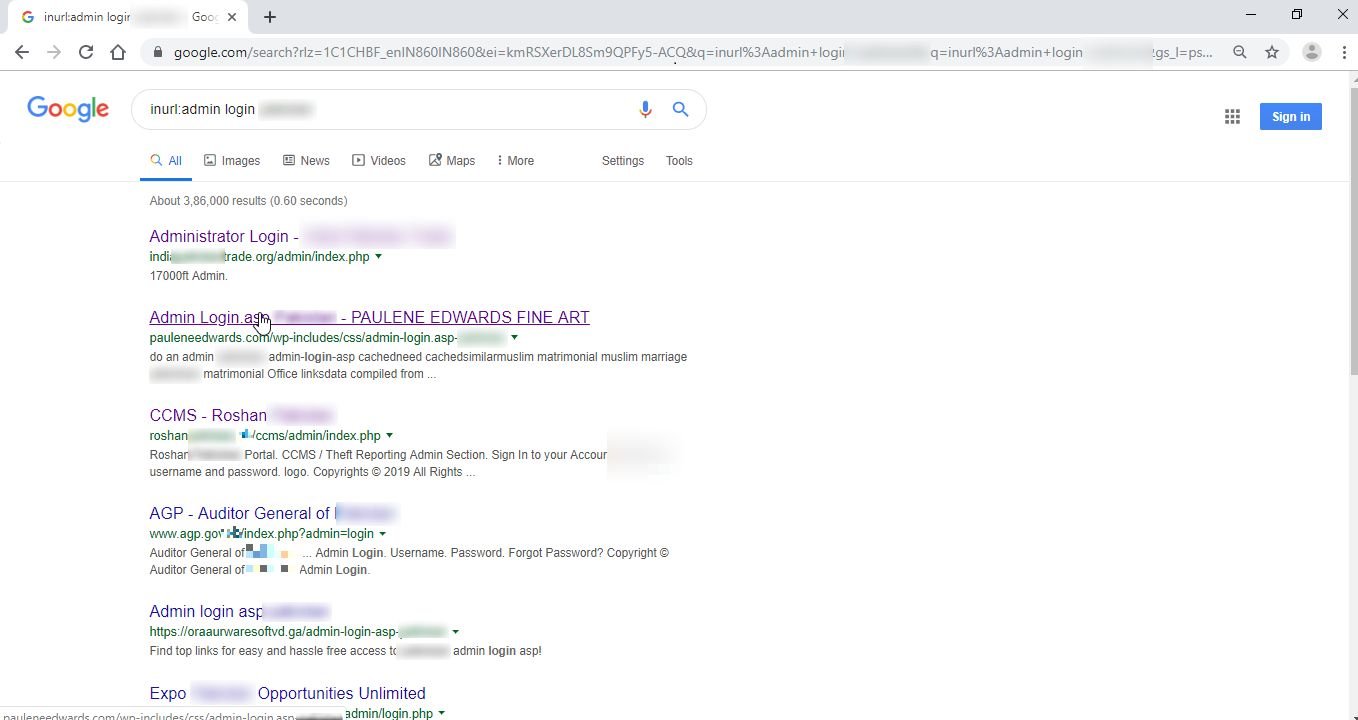Image resolution: width=1358 pixels, height=720 pixels.
Task: Minimize the Chrome window
Action: 1251,15
